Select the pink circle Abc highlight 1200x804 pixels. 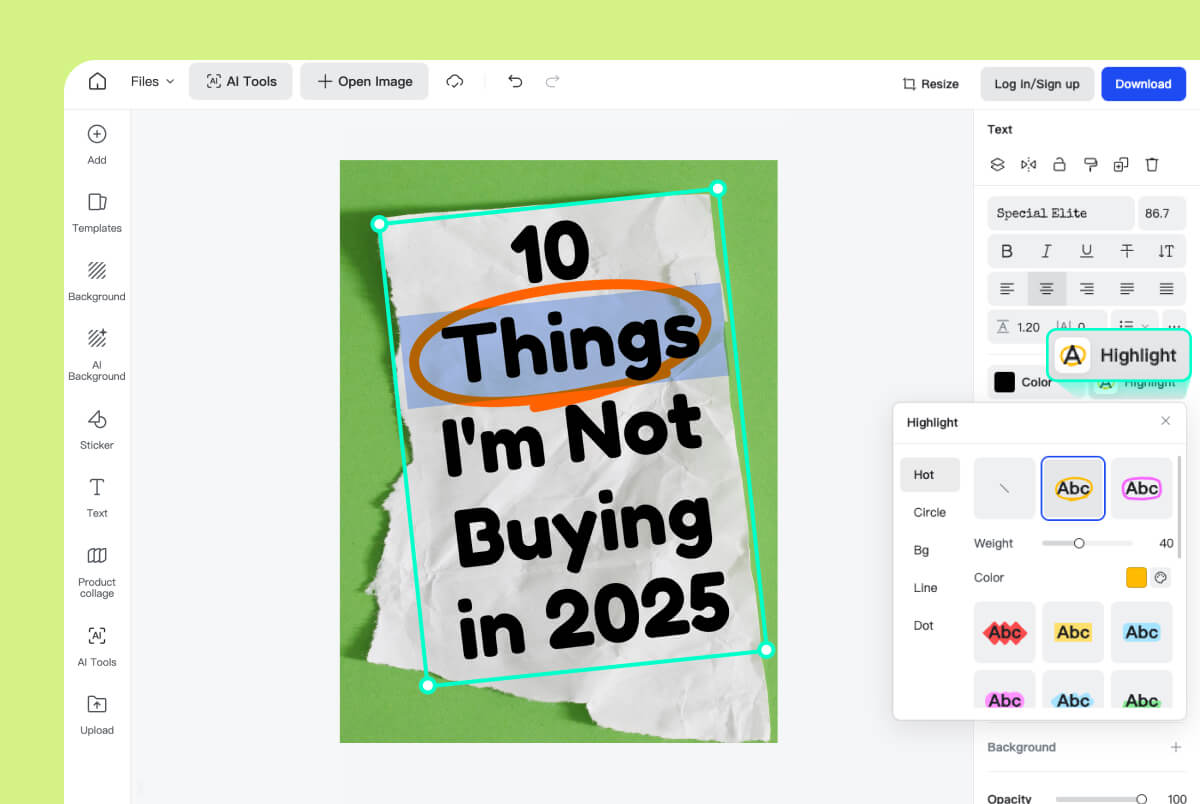(x=1141, y=488)
